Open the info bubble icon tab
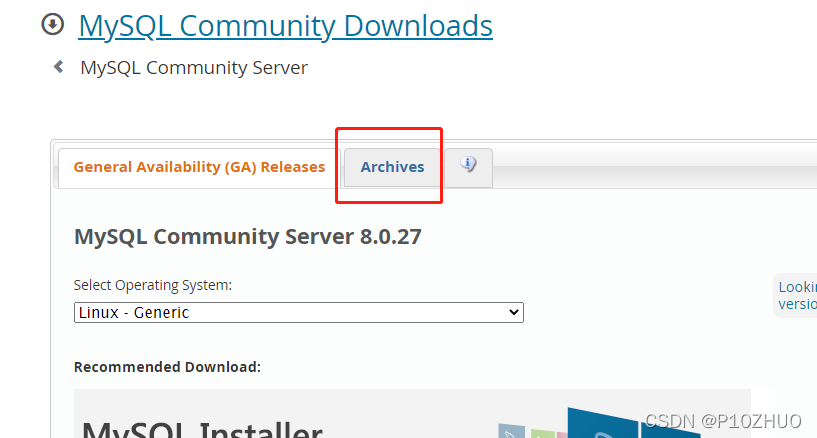This screenshot has height=438, width=817. (x=468, y=167)
